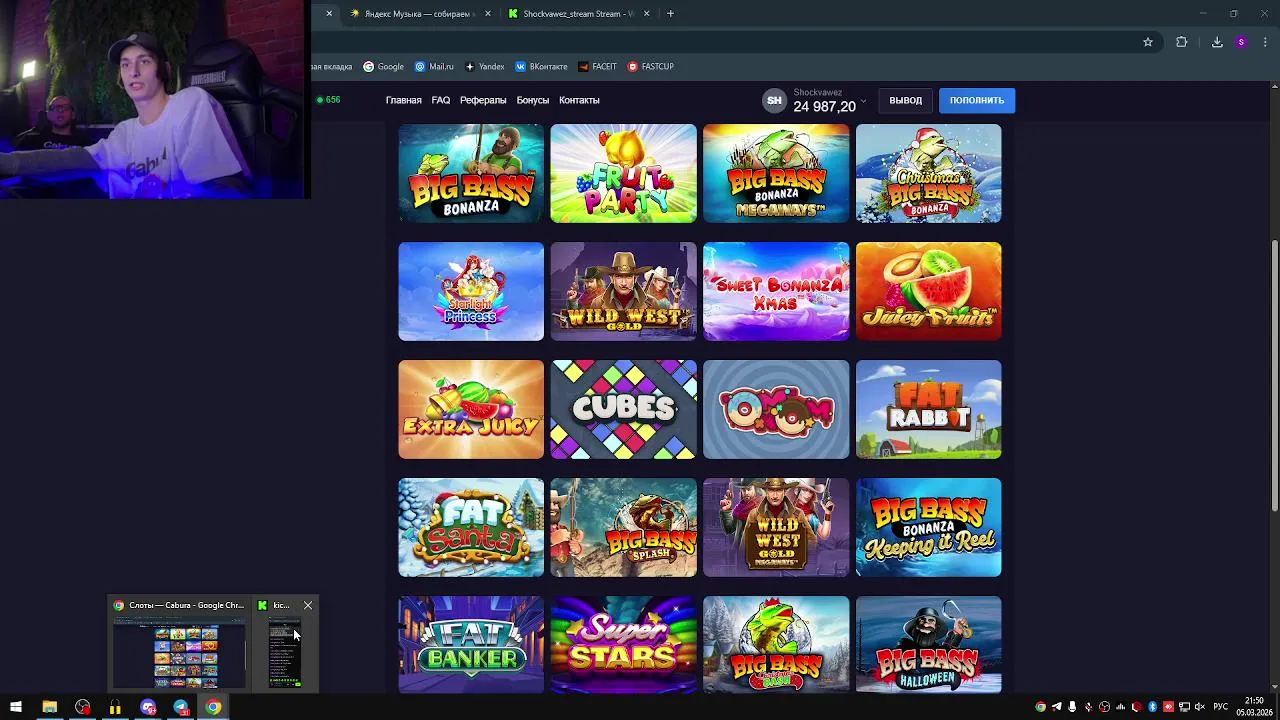Open Big Bass Halloween slot
Image resolution: width=1280 pixels, height=720 pixels.
(x=928, y=644)
